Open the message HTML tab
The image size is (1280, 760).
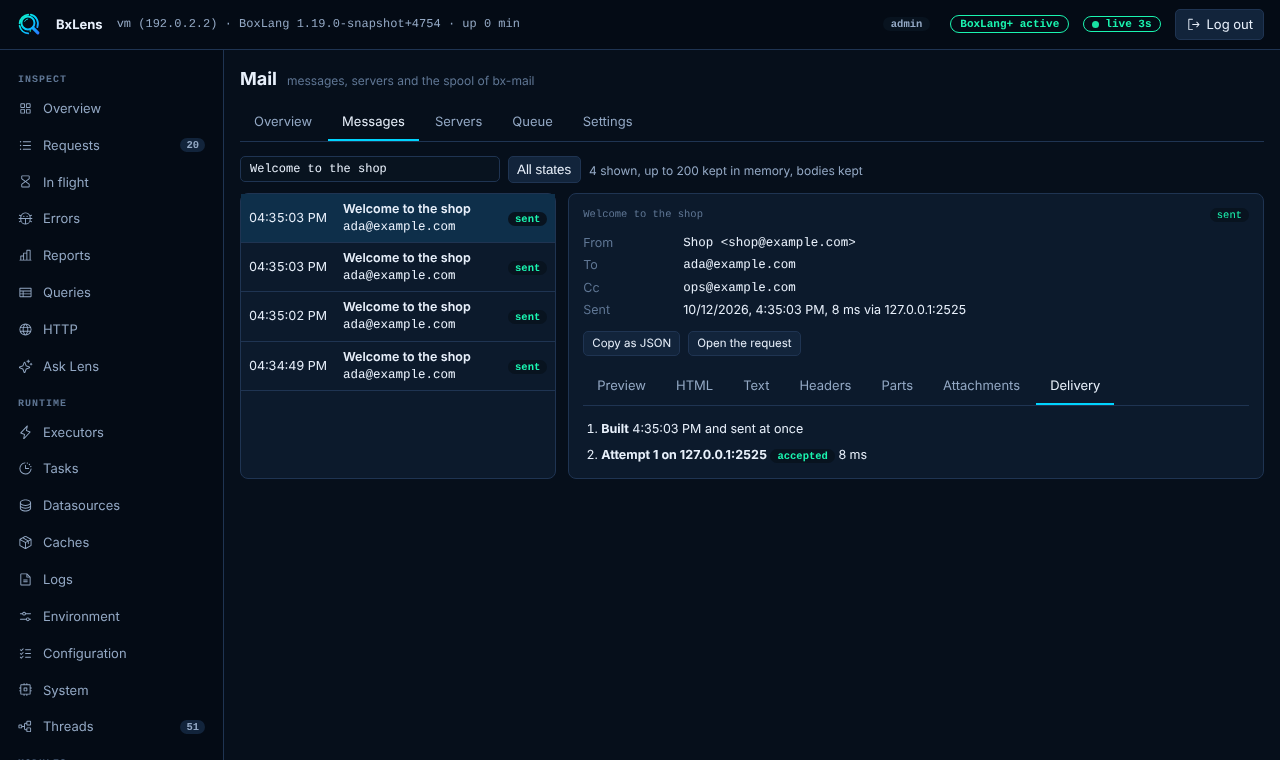coord(694,385)
